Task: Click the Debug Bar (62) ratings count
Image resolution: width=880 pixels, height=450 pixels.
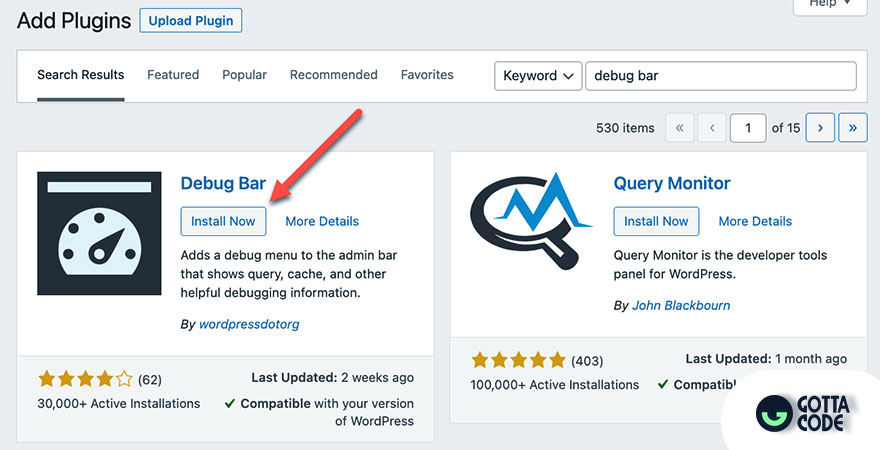Action: click(x=150, y=380)
